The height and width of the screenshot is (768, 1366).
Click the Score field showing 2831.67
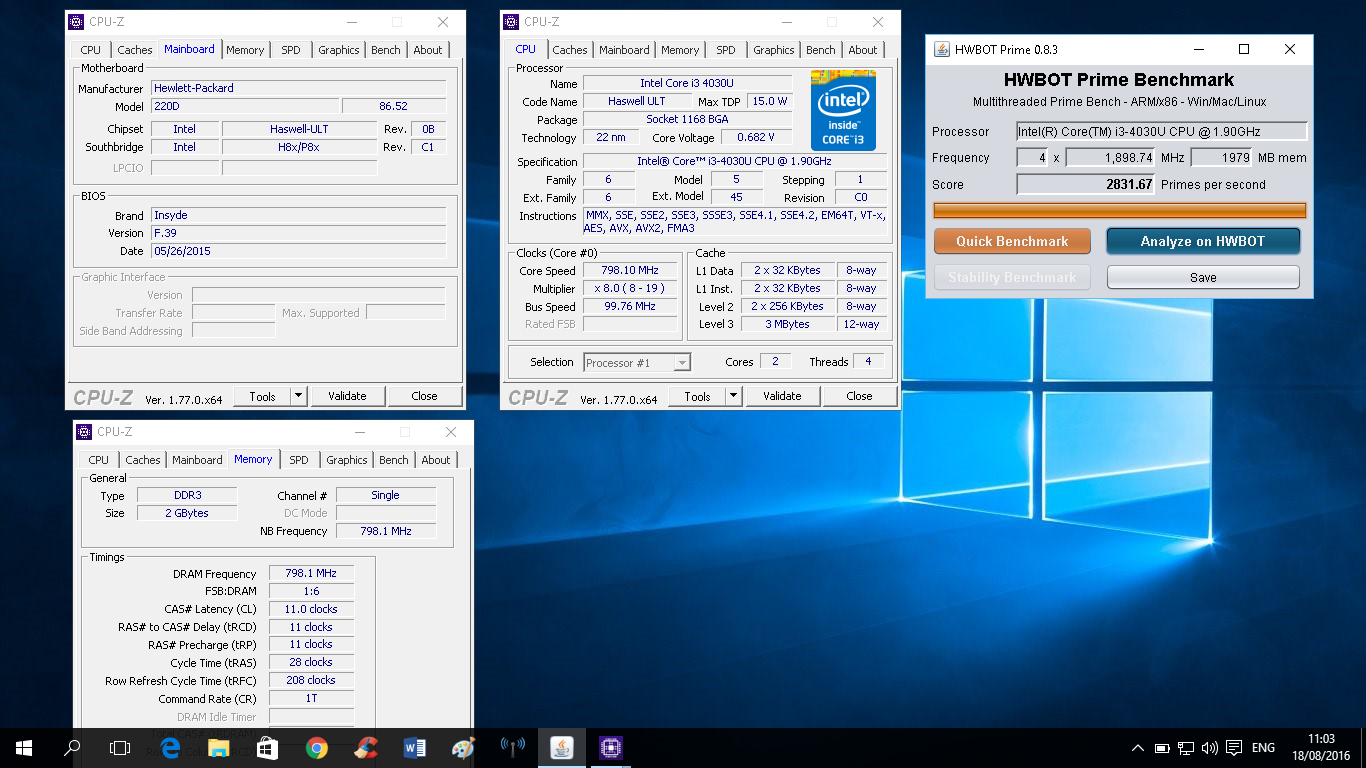pyautogui.click(x=1086, y=184)
